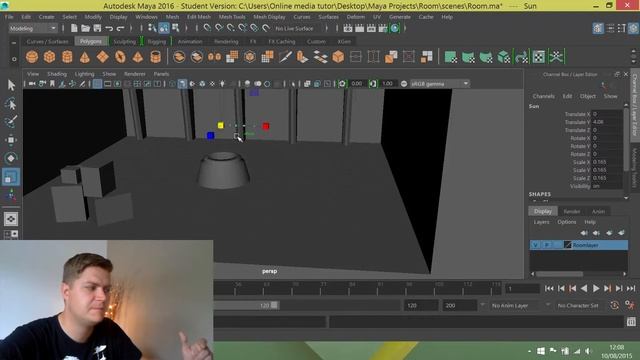Toggle the Modeling Toolkit button at top right

598,28
